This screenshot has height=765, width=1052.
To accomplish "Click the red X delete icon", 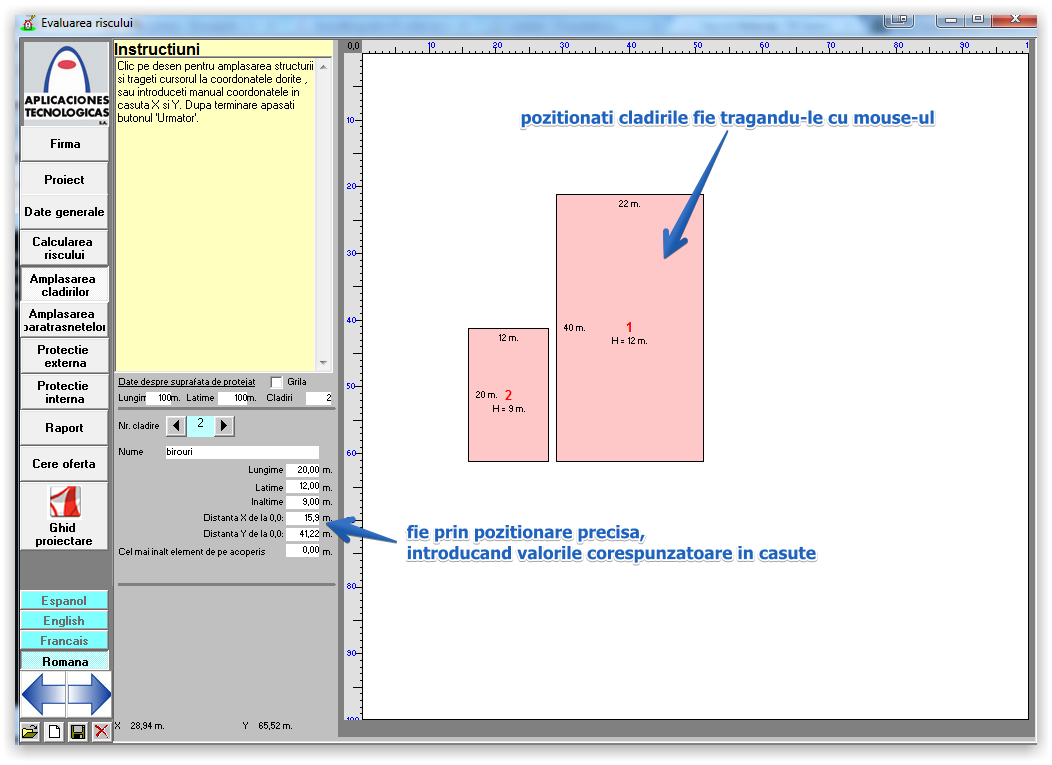I will (x=101, y=731).
